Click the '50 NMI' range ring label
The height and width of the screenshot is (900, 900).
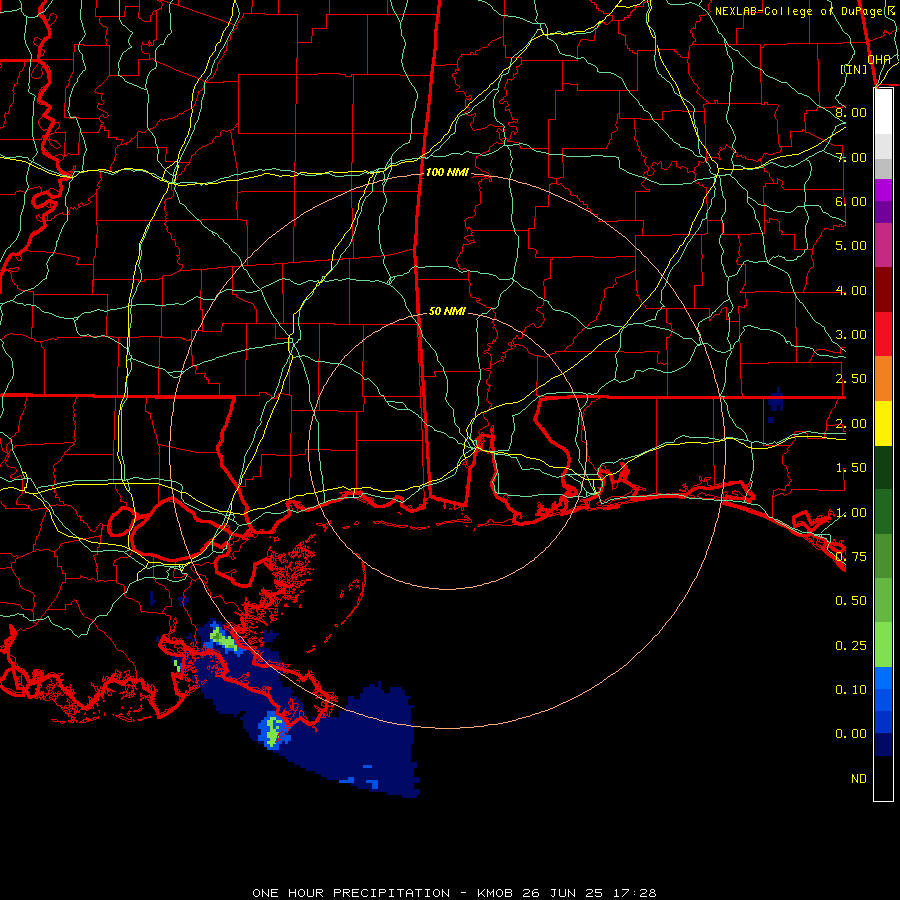tap(447, 311)
